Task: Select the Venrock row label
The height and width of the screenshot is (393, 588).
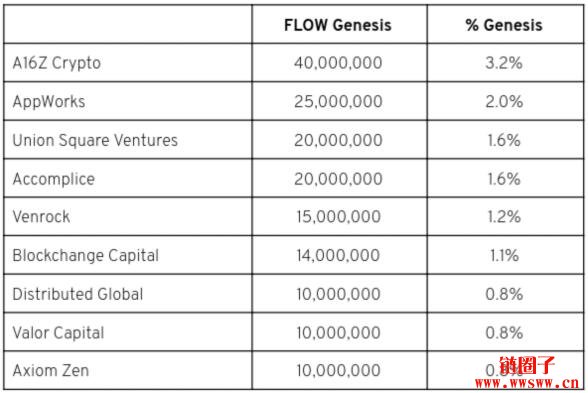Action: click(x=41, y=217)
